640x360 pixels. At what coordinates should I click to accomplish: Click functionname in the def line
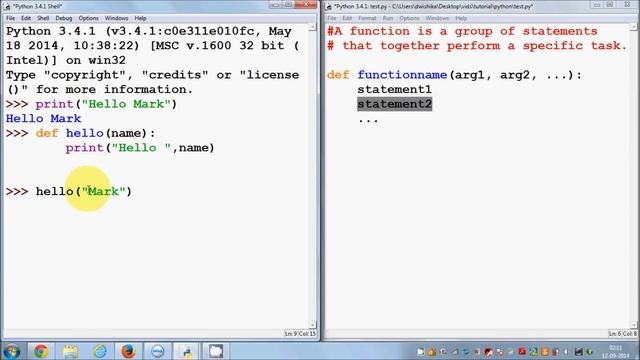click(402, 75)
